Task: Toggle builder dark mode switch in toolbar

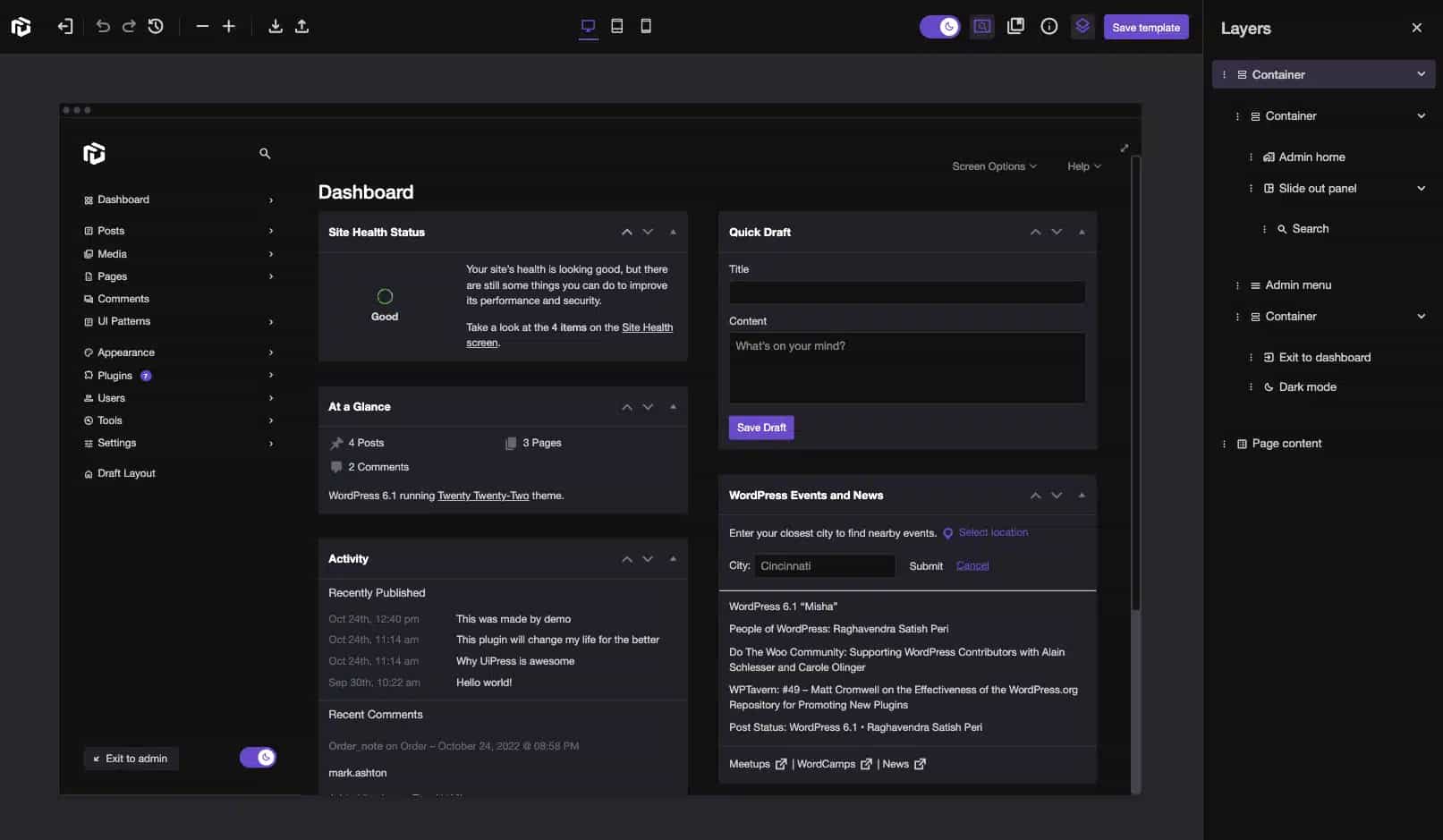Action: (x=940, y=27)
